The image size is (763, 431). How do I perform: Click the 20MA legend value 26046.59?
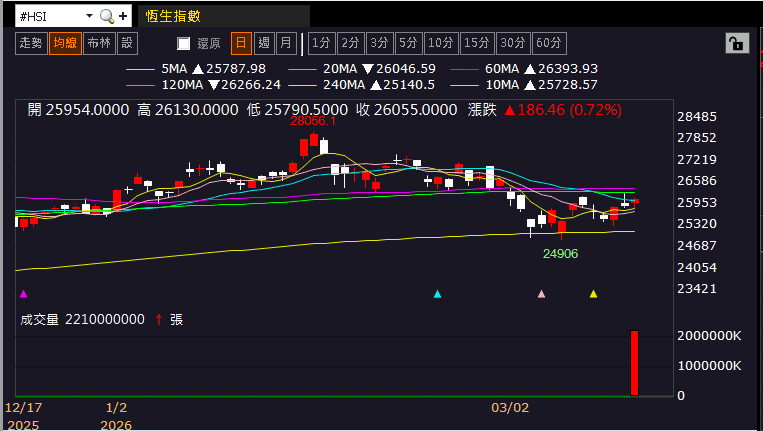tap(406, 69)
